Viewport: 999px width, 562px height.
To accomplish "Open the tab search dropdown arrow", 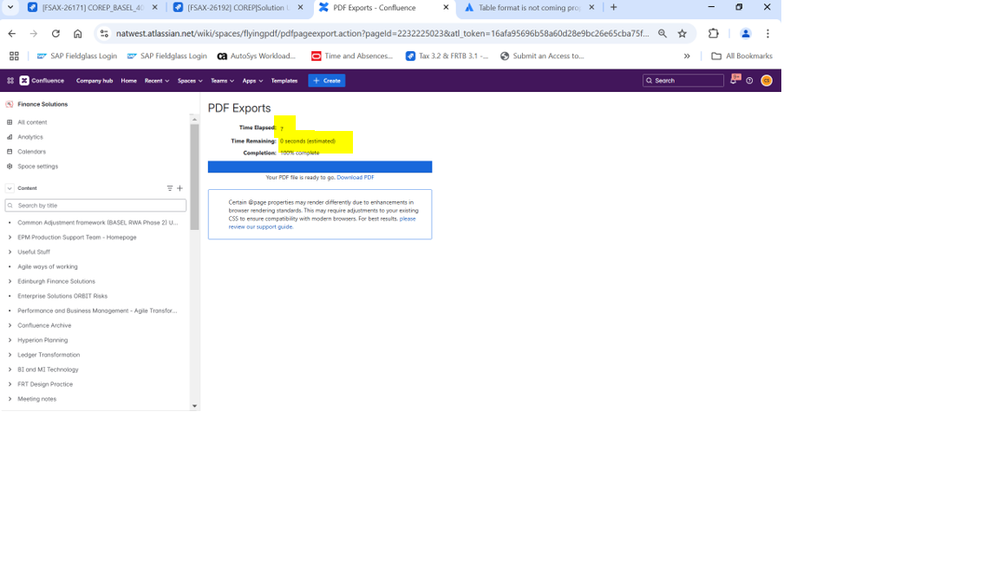I will pyautogui.click(x=10, y=8).
